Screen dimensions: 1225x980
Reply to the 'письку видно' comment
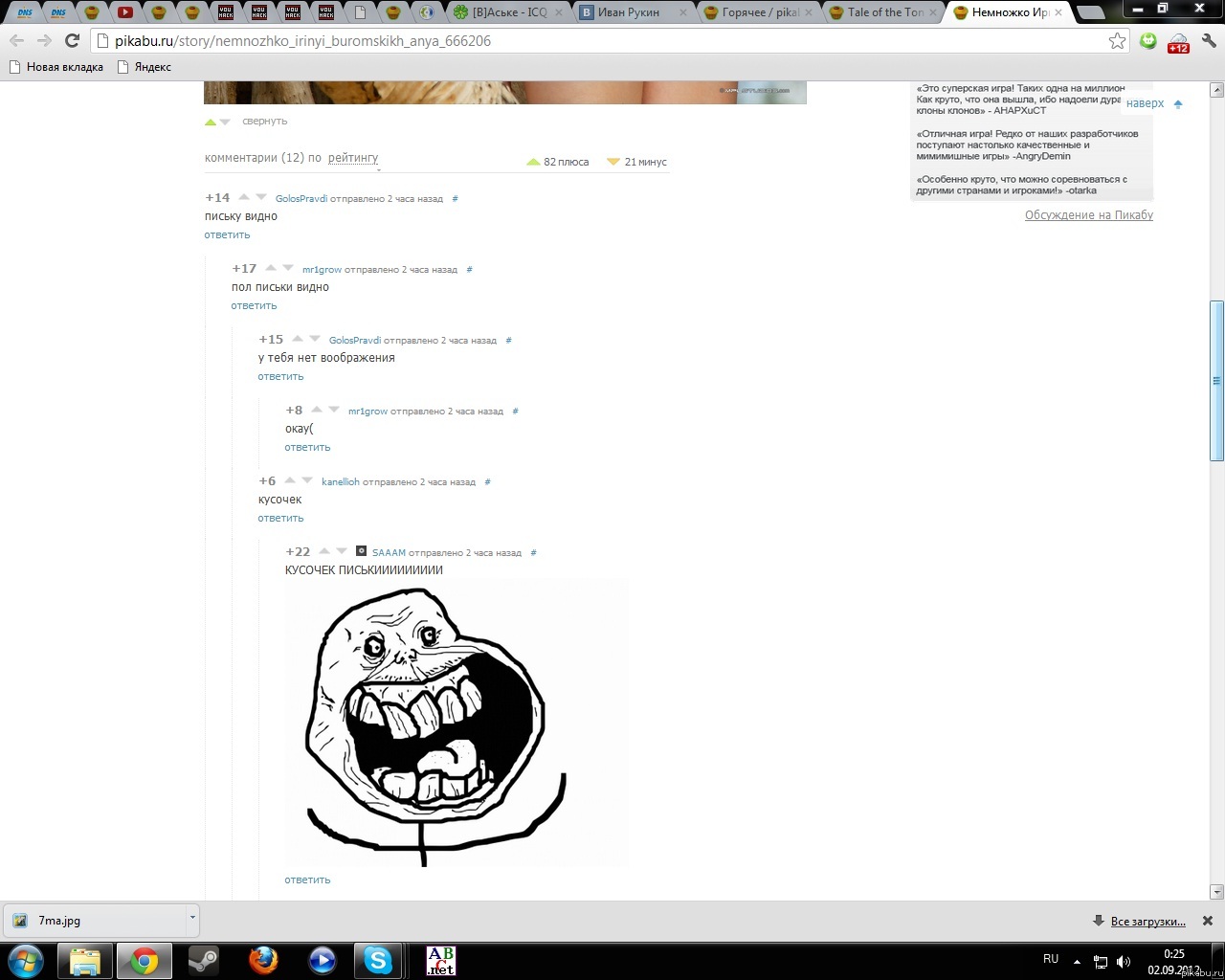point(227,234)
